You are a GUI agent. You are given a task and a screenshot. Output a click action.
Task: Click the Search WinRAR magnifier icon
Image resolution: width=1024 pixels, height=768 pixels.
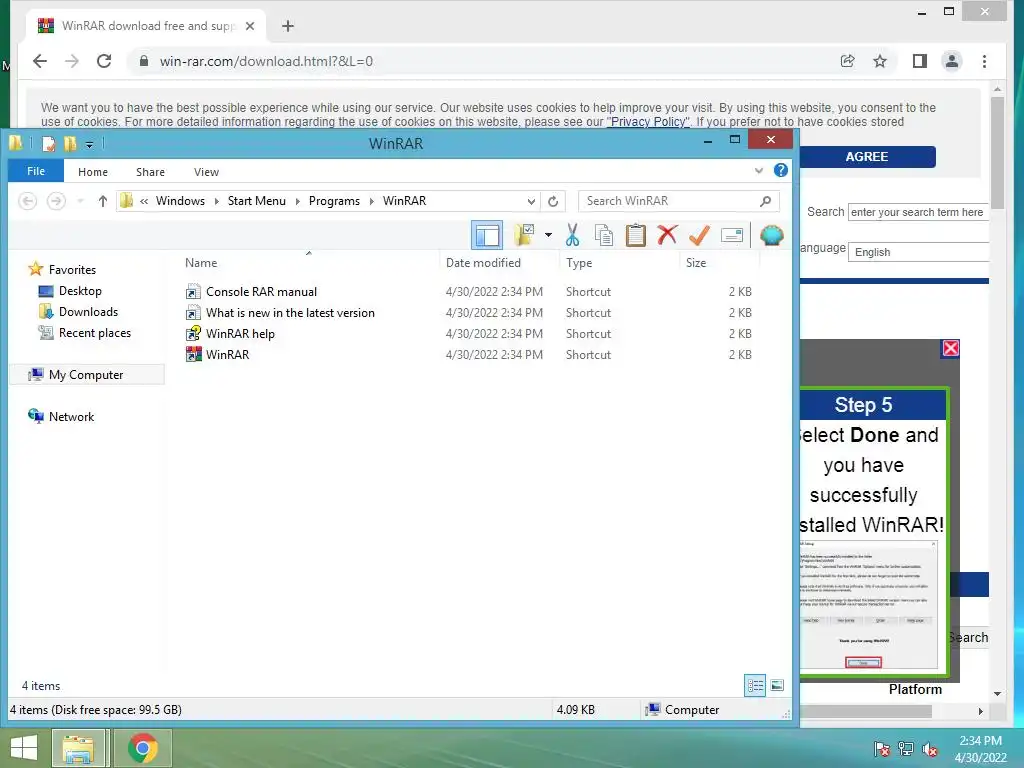click(x=765, y=201)
